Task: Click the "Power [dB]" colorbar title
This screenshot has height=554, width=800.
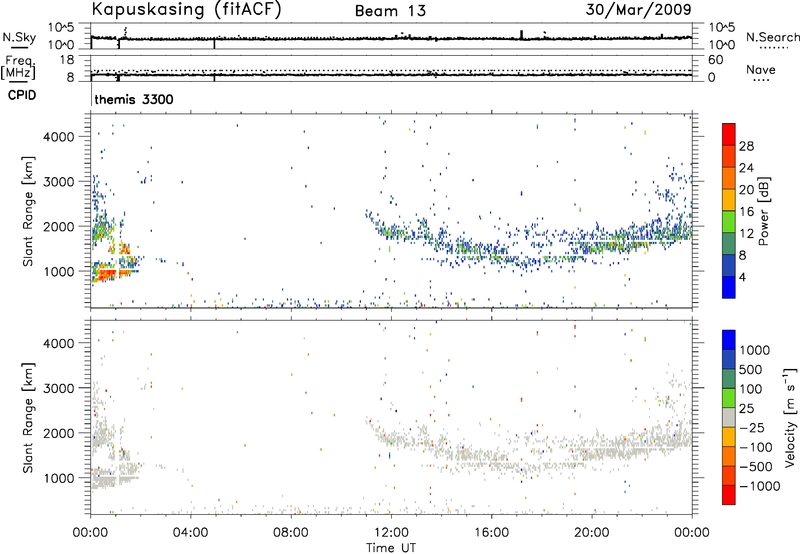Action: [764, 211]
